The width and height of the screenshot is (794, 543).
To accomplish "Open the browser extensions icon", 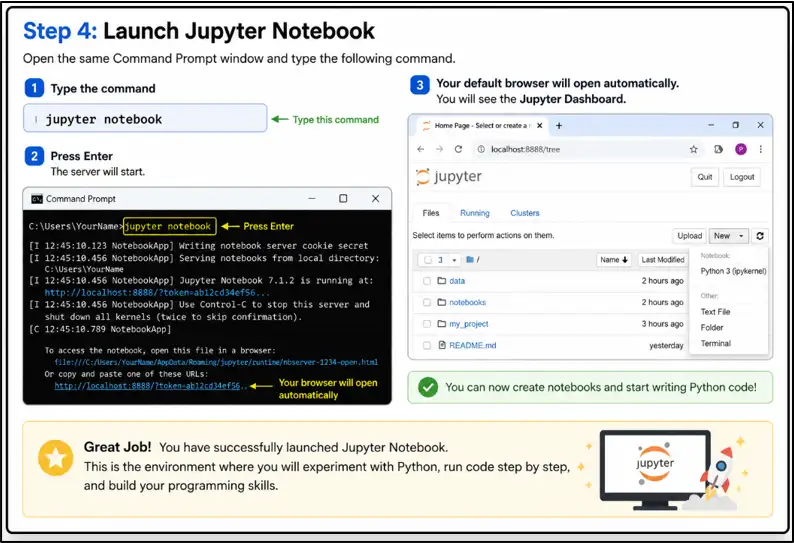I will click(x=718, y=149).
